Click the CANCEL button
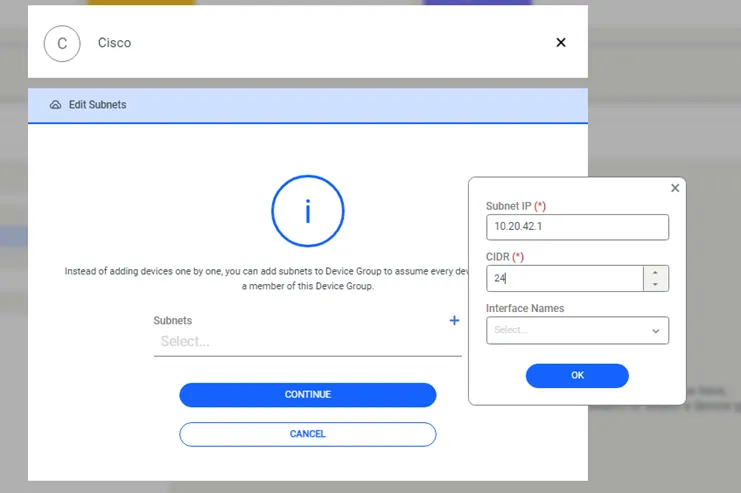The height and width of the screenshot is (493, 741). pos(308,434)
